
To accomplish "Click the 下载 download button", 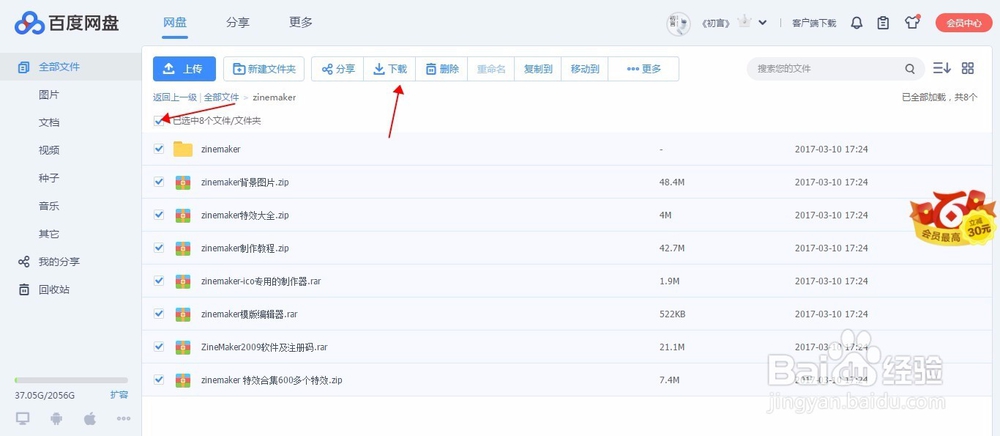I will (x=390, y=69).
